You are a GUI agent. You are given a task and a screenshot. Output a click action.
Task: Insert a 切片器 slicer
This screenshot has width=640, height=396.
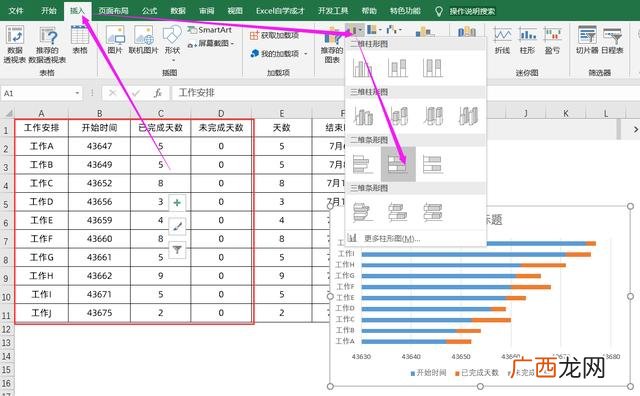pyautogui.click(x=587, y=40)
